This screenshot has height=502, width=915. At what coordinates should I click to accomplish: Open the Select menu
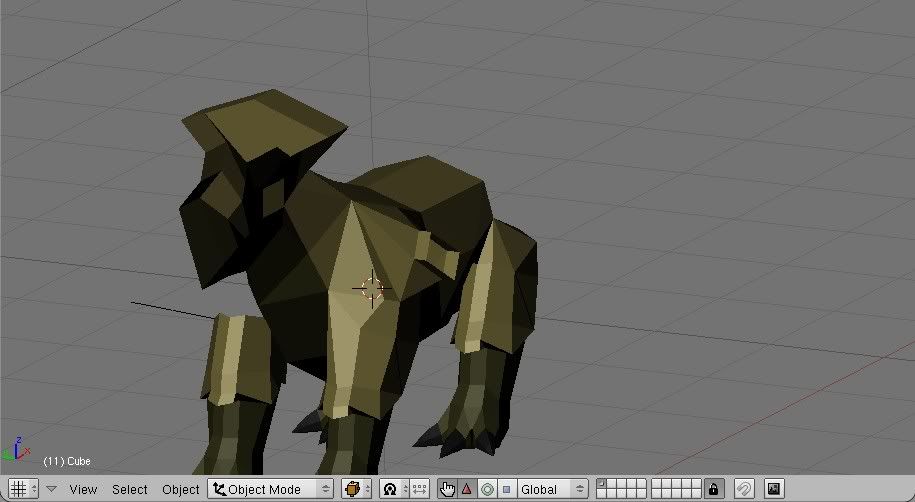129,489
